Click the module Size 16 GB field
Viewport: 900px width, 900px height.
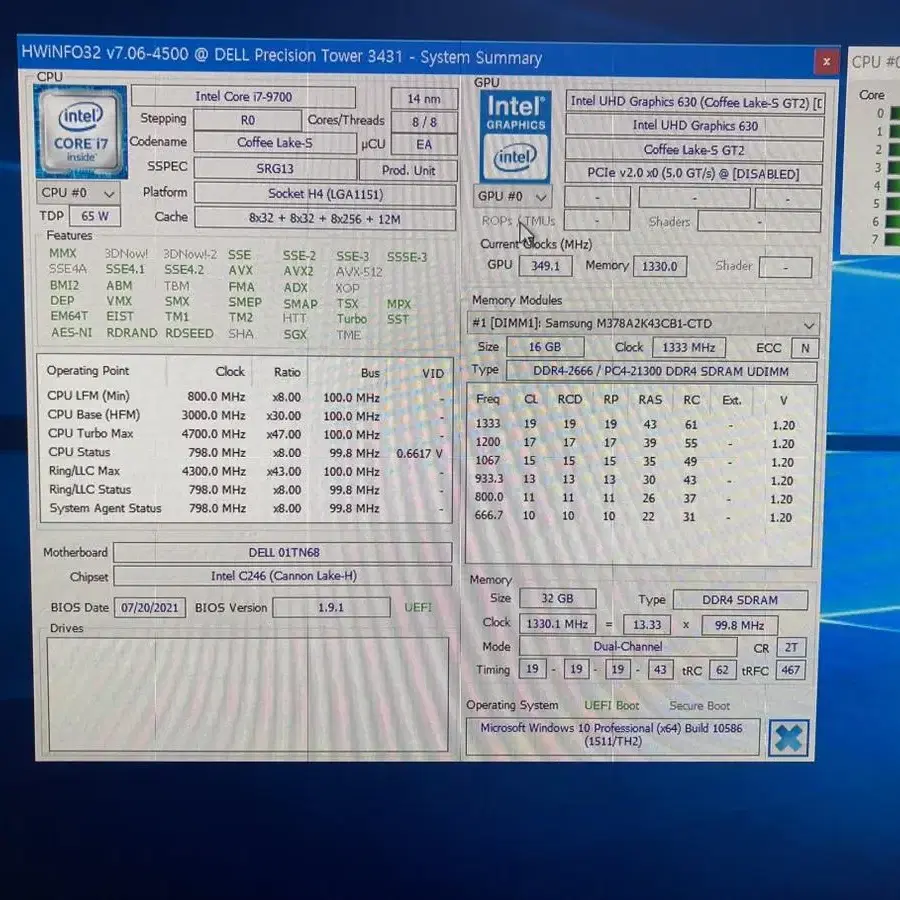pos(545,347)
